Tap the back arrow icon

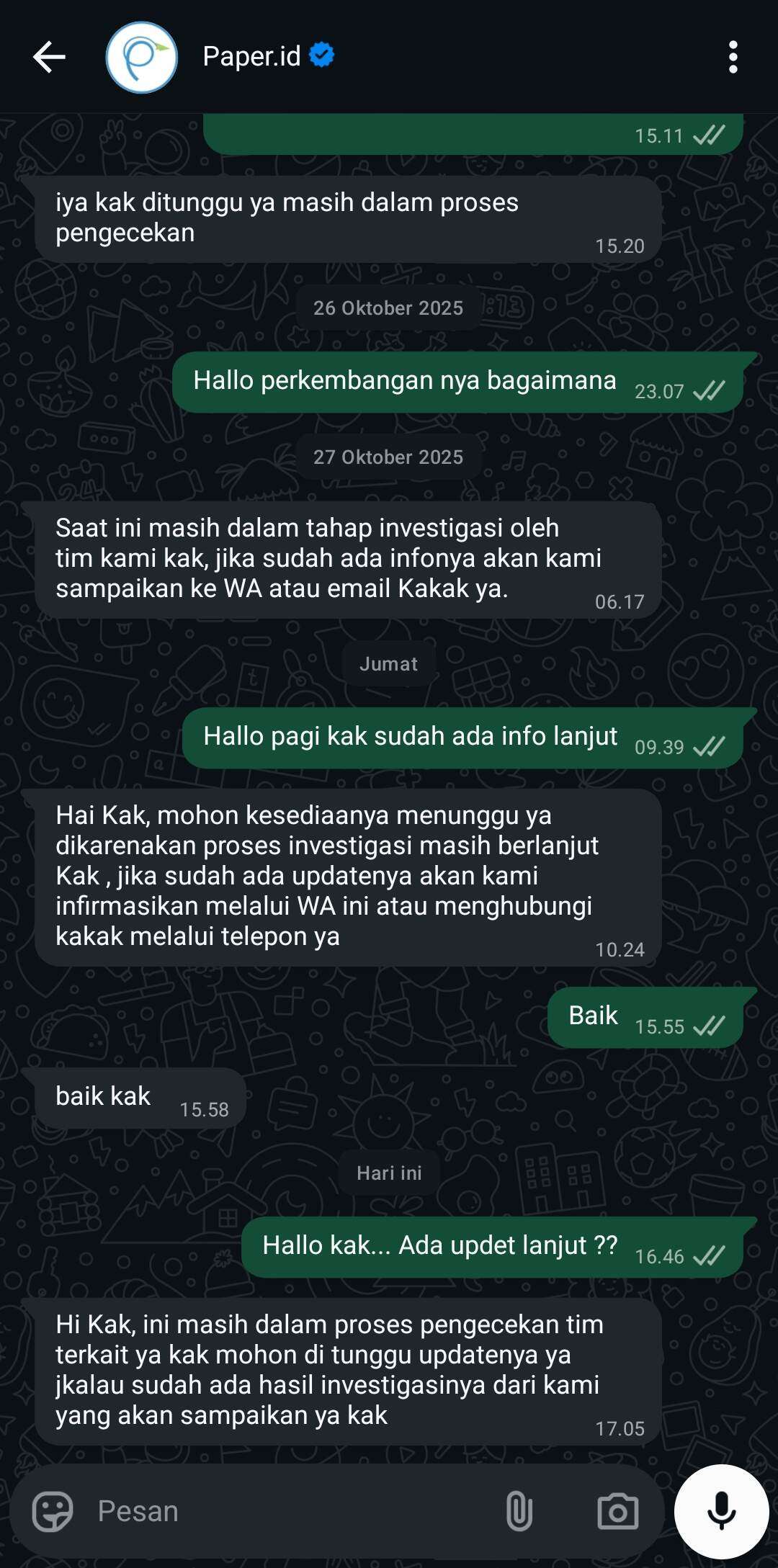(49, 57)
